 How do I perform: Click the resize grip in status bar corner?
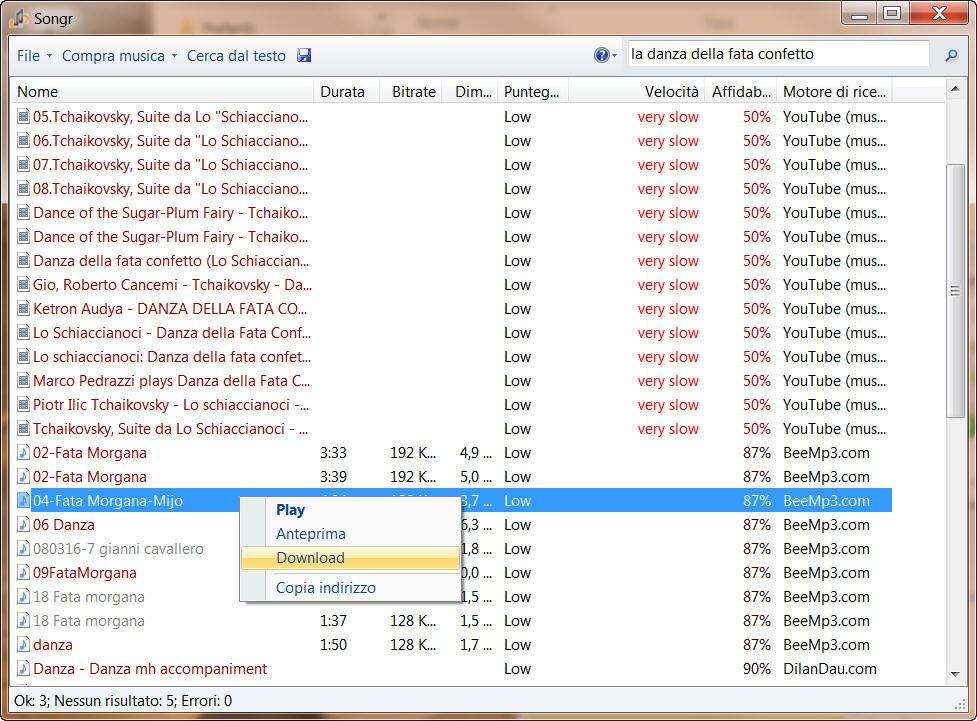pos(960,703)
